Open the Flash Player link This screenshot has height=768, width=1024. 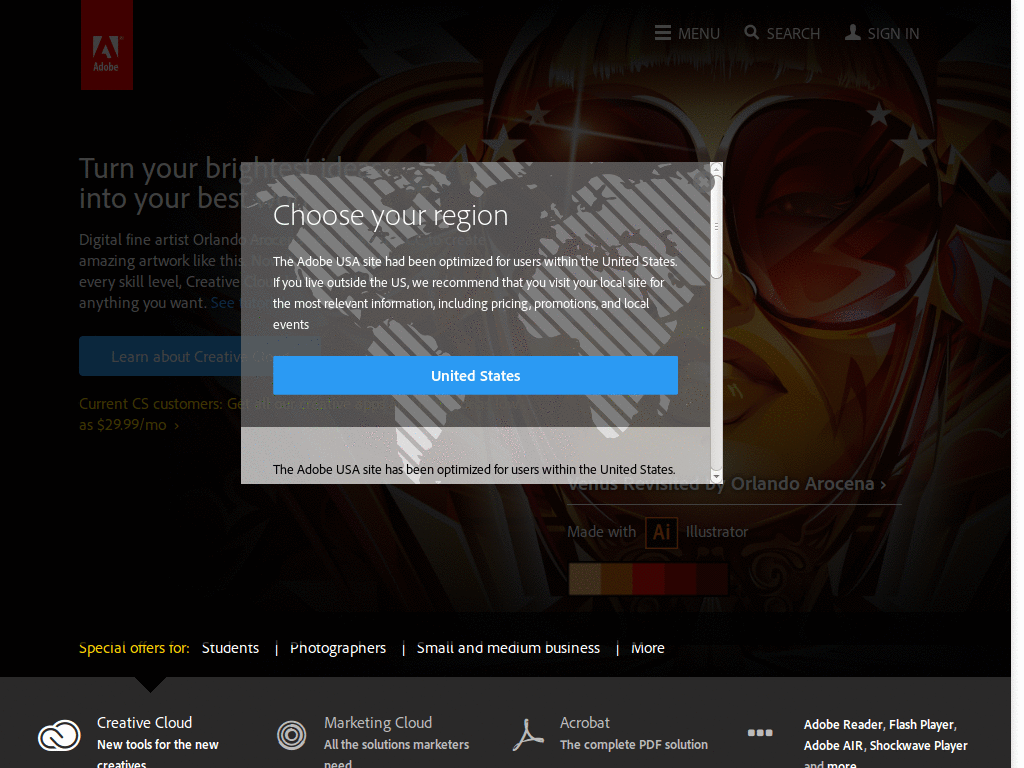(x=921, y=724)
